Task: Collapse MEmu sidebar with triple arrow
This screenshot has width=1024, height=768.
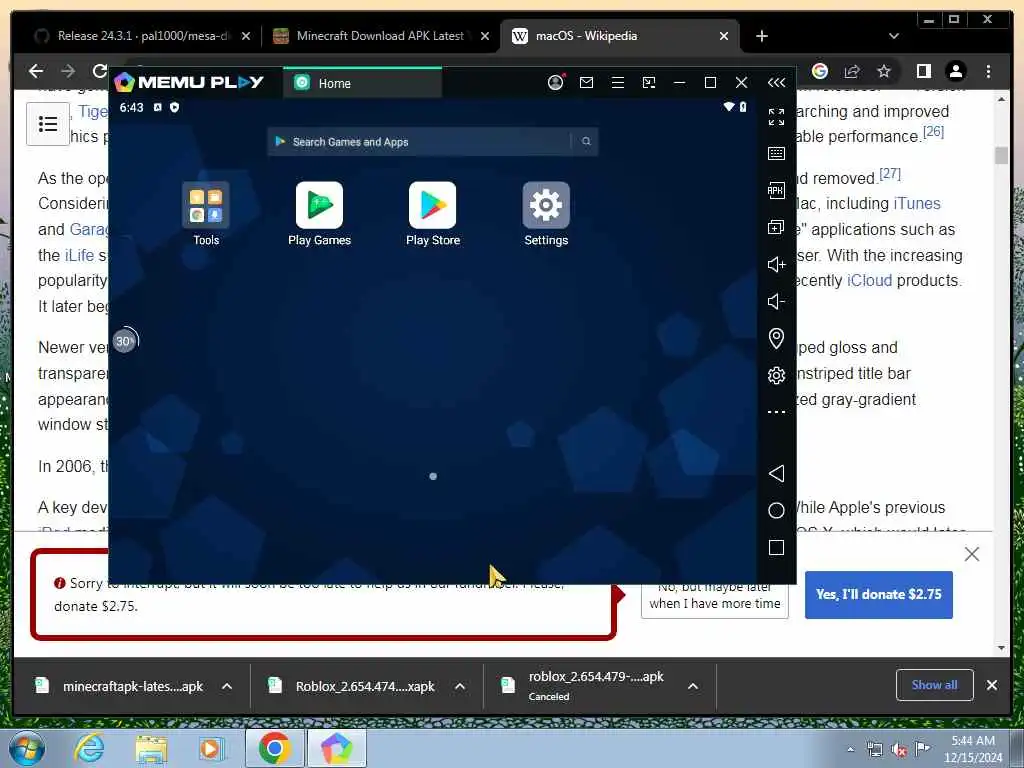Action: (776, 82)
